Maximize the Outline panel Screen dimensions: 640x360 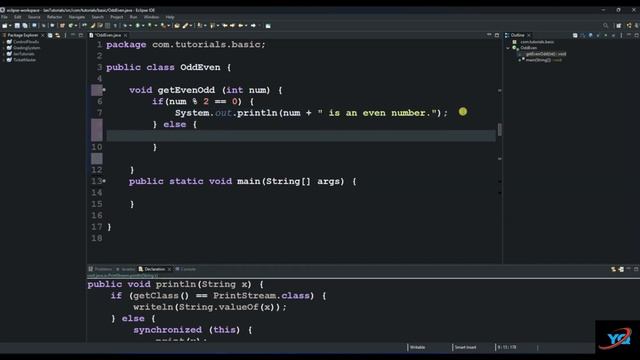(x=636, y=36)
